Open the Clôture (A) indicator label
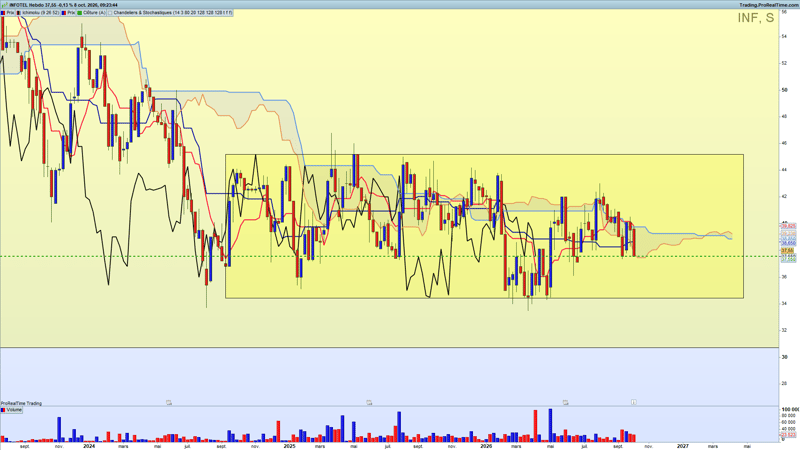Screen dimensions: 800x450 (x=92, y=13)
